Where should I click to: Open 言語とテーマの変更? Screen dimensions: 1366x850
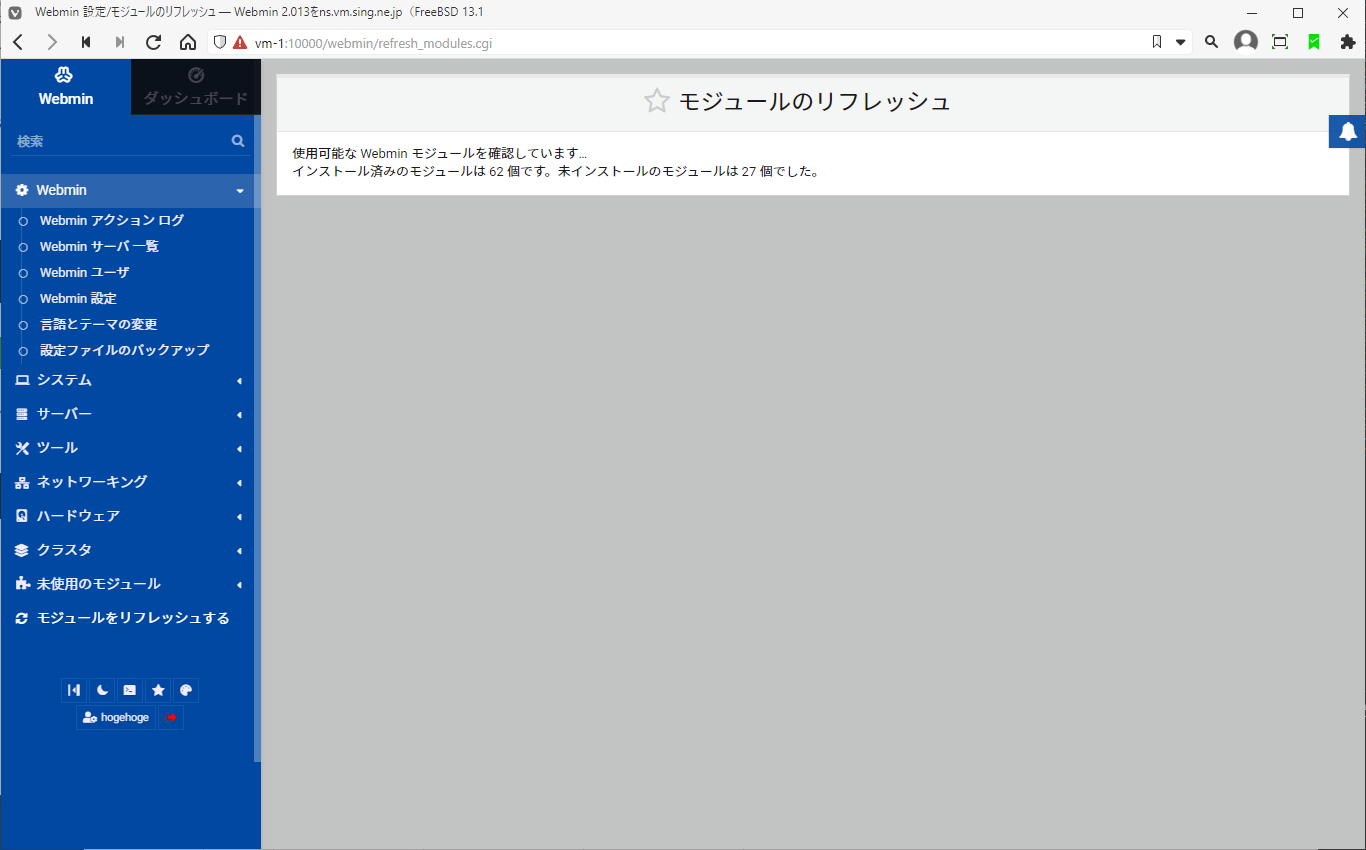pyautogui.click(x=98, y=324)
